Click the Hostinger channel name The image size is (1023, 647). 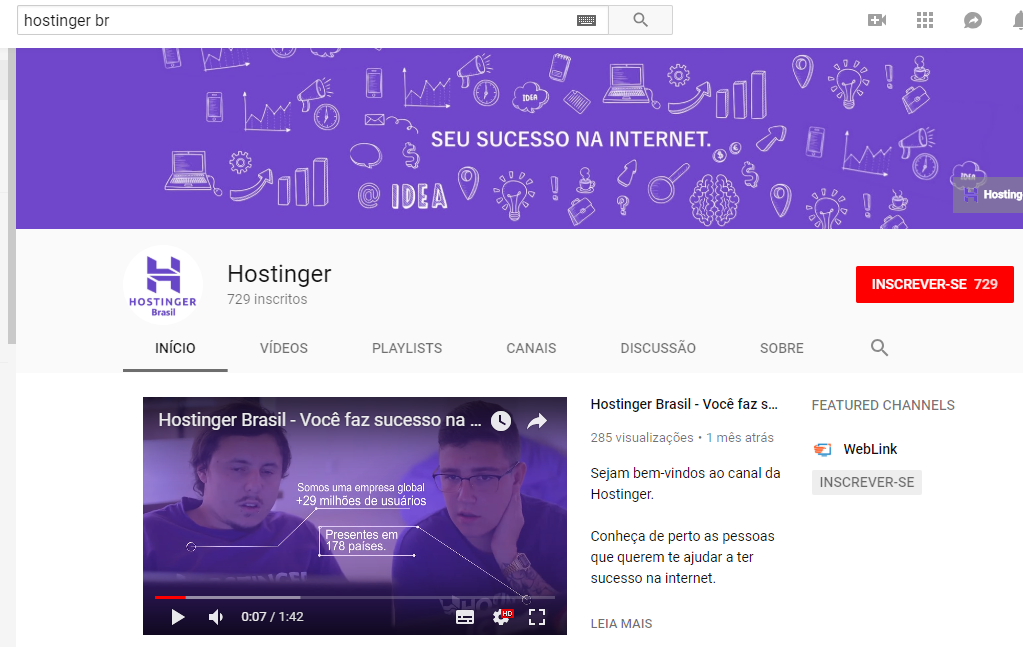(279, 274)
